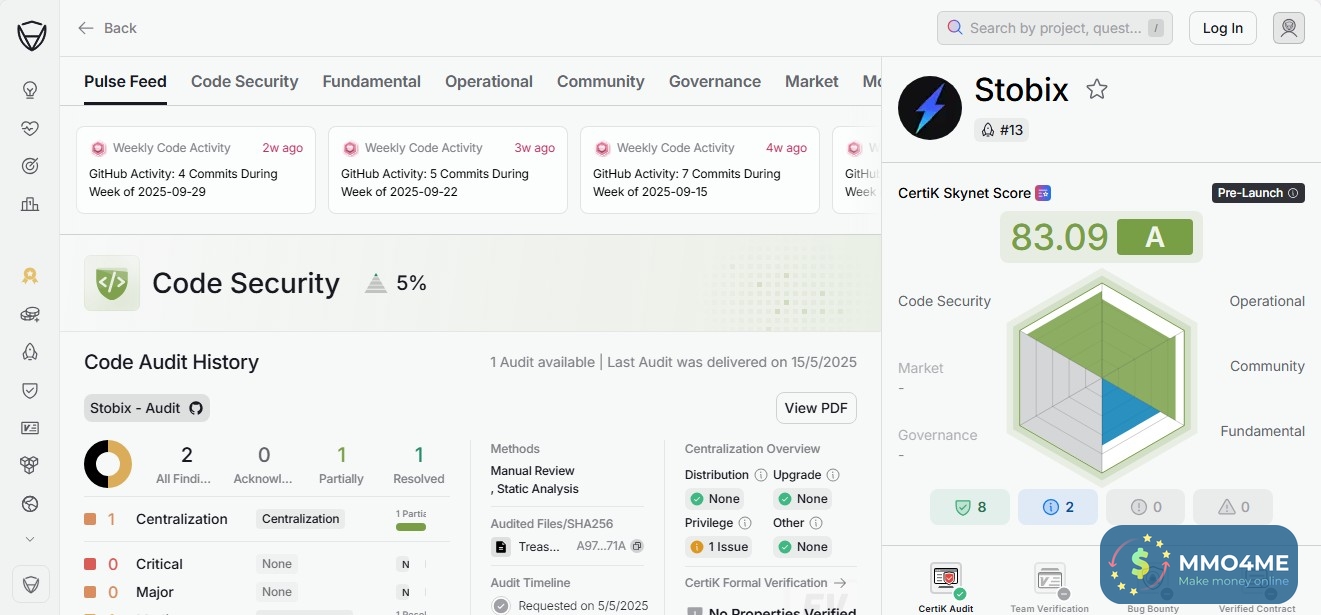Click the green shield 8 badge
The width and height of the screenshot is (1321, 615).
point(970,507)
